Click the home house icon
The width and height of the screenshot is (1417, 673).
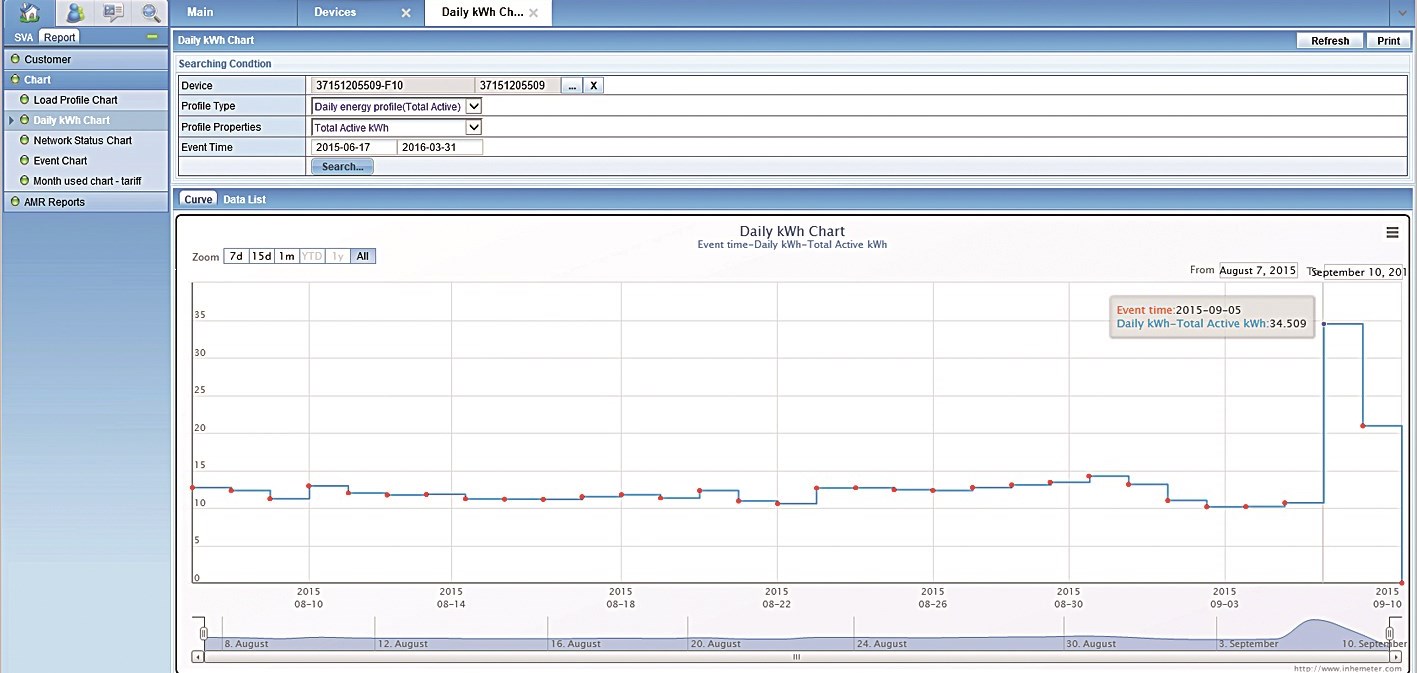(x=30, y=13)
